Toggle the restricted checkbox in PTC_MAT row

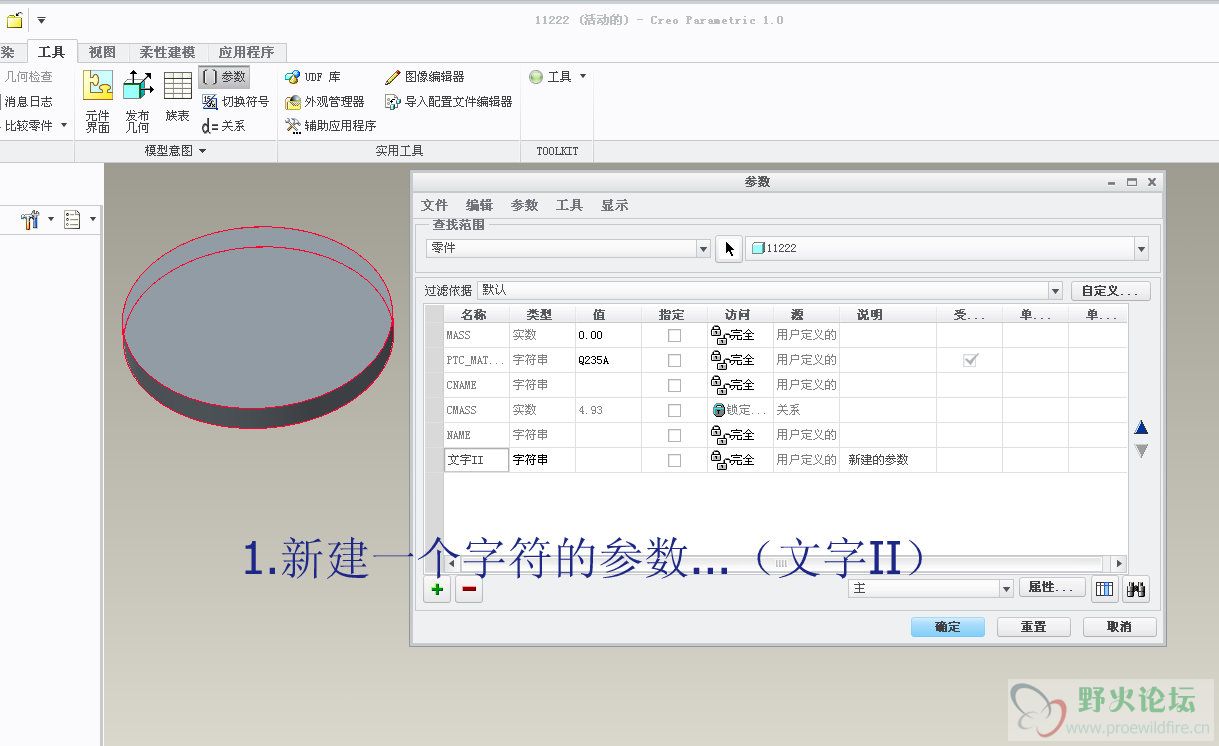coord(970,360)
